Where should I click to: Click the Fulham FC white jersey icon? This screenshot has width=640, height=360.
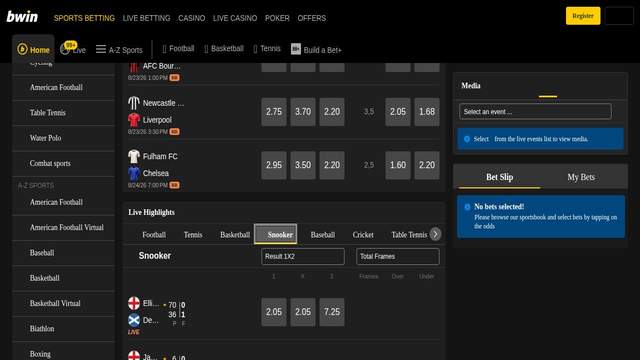click(133, 156)
